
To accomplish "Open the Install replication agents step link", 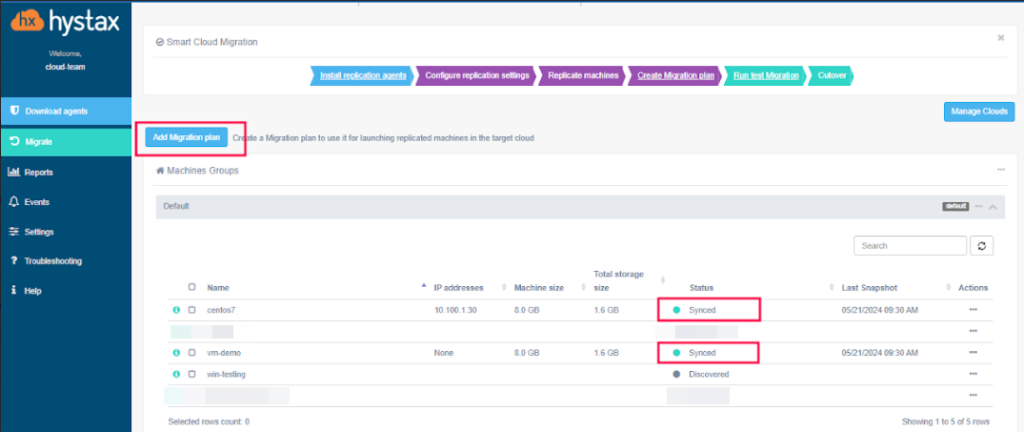I will click(x=362, y=75).
